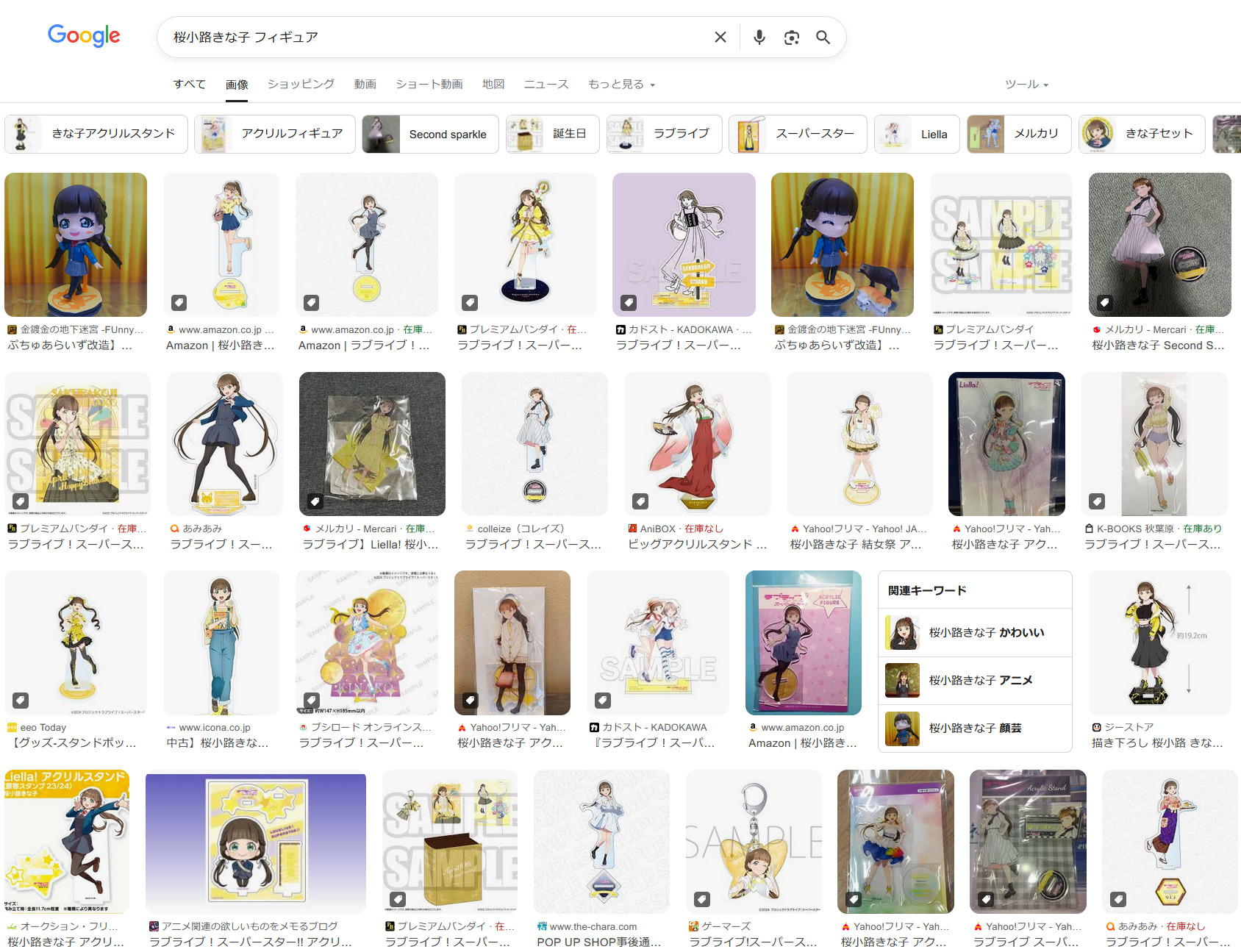The width and height of the screenshot is (1241, 952).
Task: Select the 画像 tab
Action: point(237,85)
